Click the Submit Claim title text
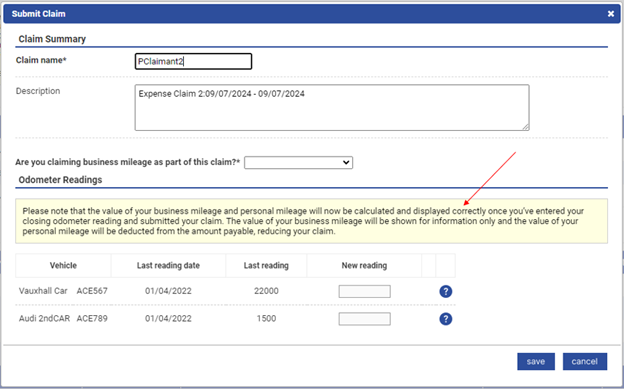624x389 pixels. 39,14
